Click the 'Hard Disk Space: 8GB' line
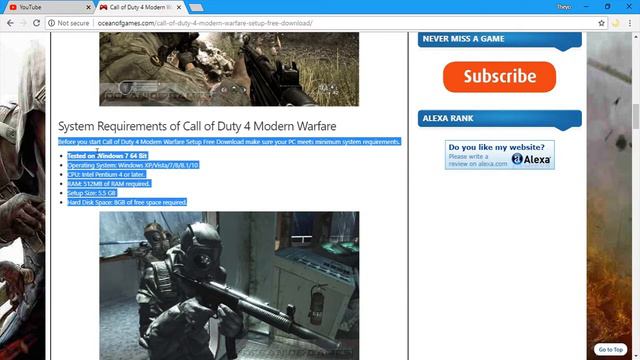Viewport: 640px width, 360px height. [x=127, y=202]
